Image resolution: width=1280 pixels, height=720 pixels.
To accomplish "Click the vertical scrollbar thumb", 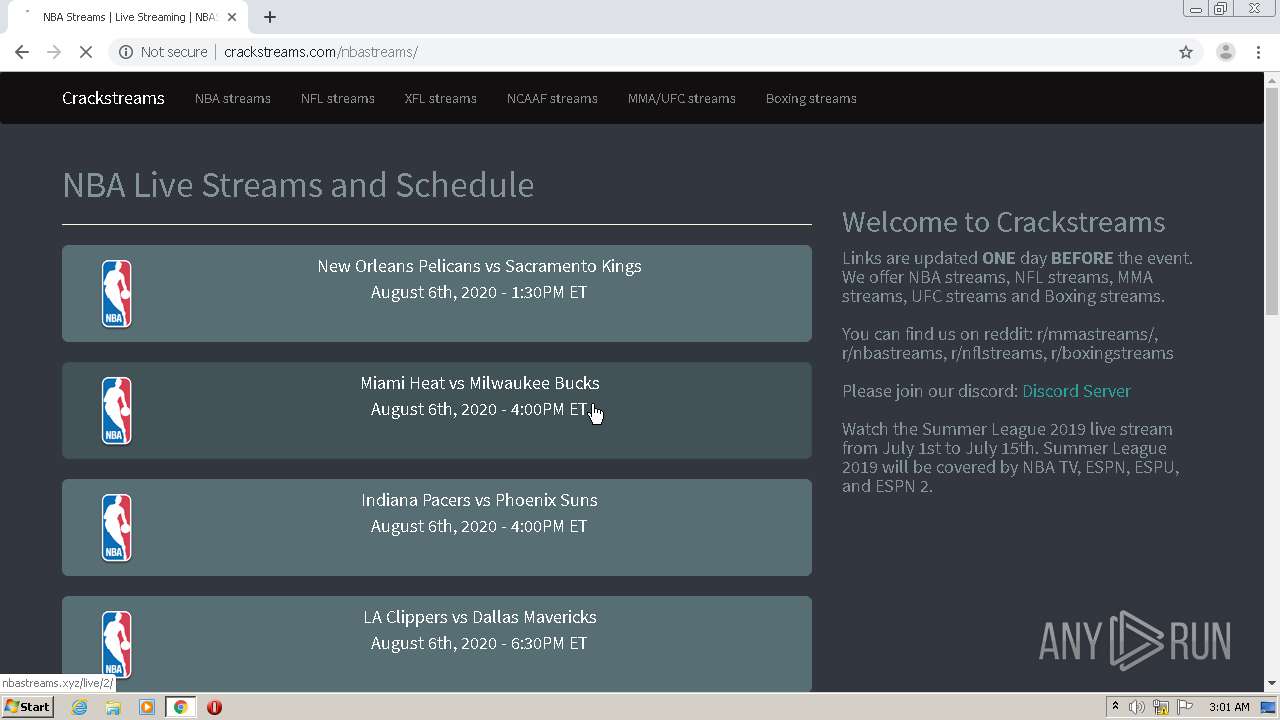I will tap(1272, 202).
